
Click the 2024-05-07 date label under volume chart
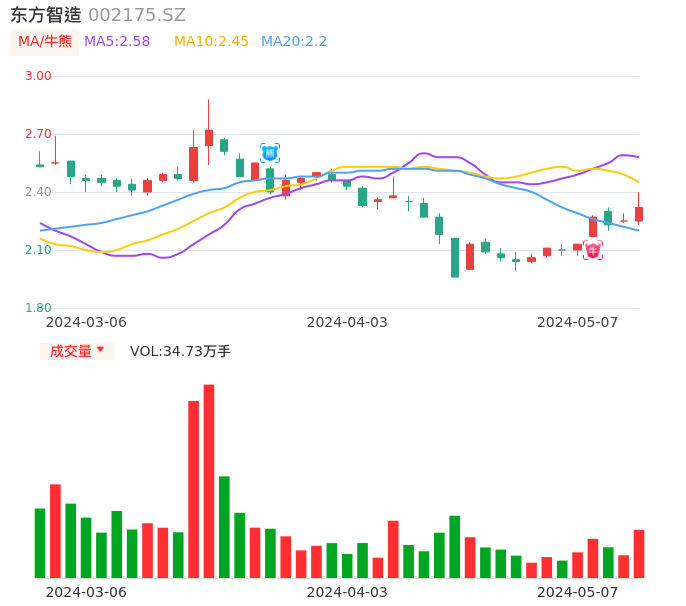(577, 592)
